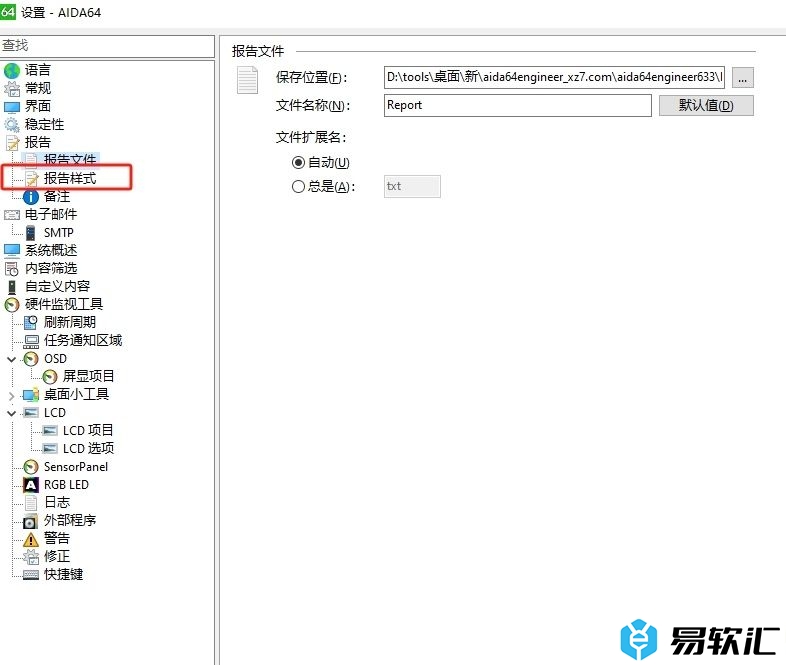The width and height of the screenshot is (786, 665).
Task: Click the 查找 search box
Action: (107, 46)
